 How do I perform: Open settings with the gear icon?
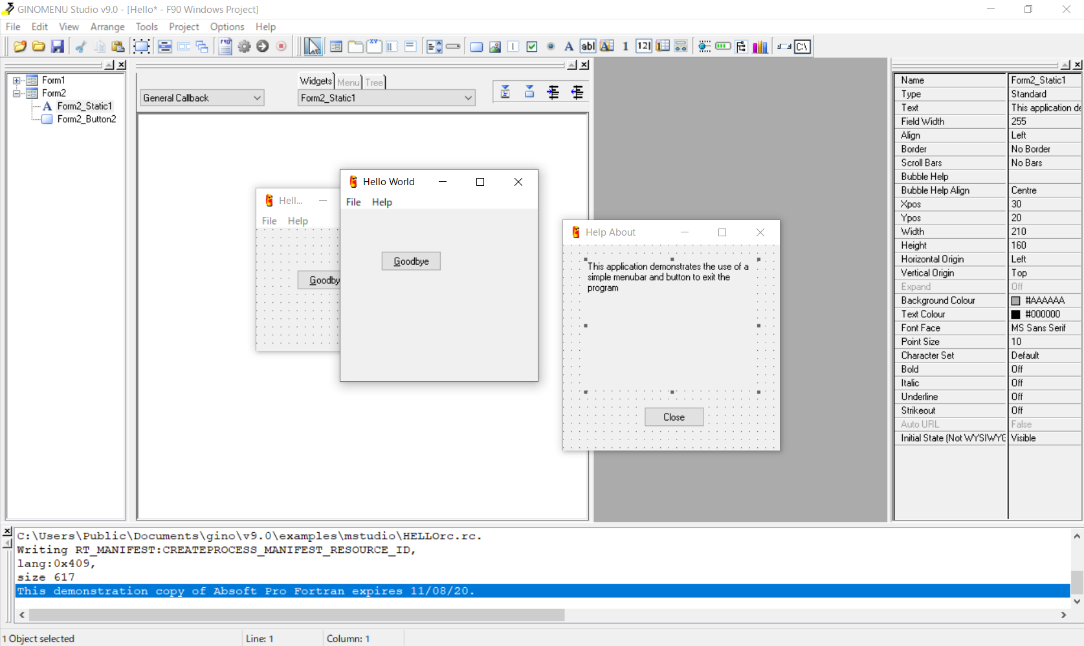pos(244,46)
